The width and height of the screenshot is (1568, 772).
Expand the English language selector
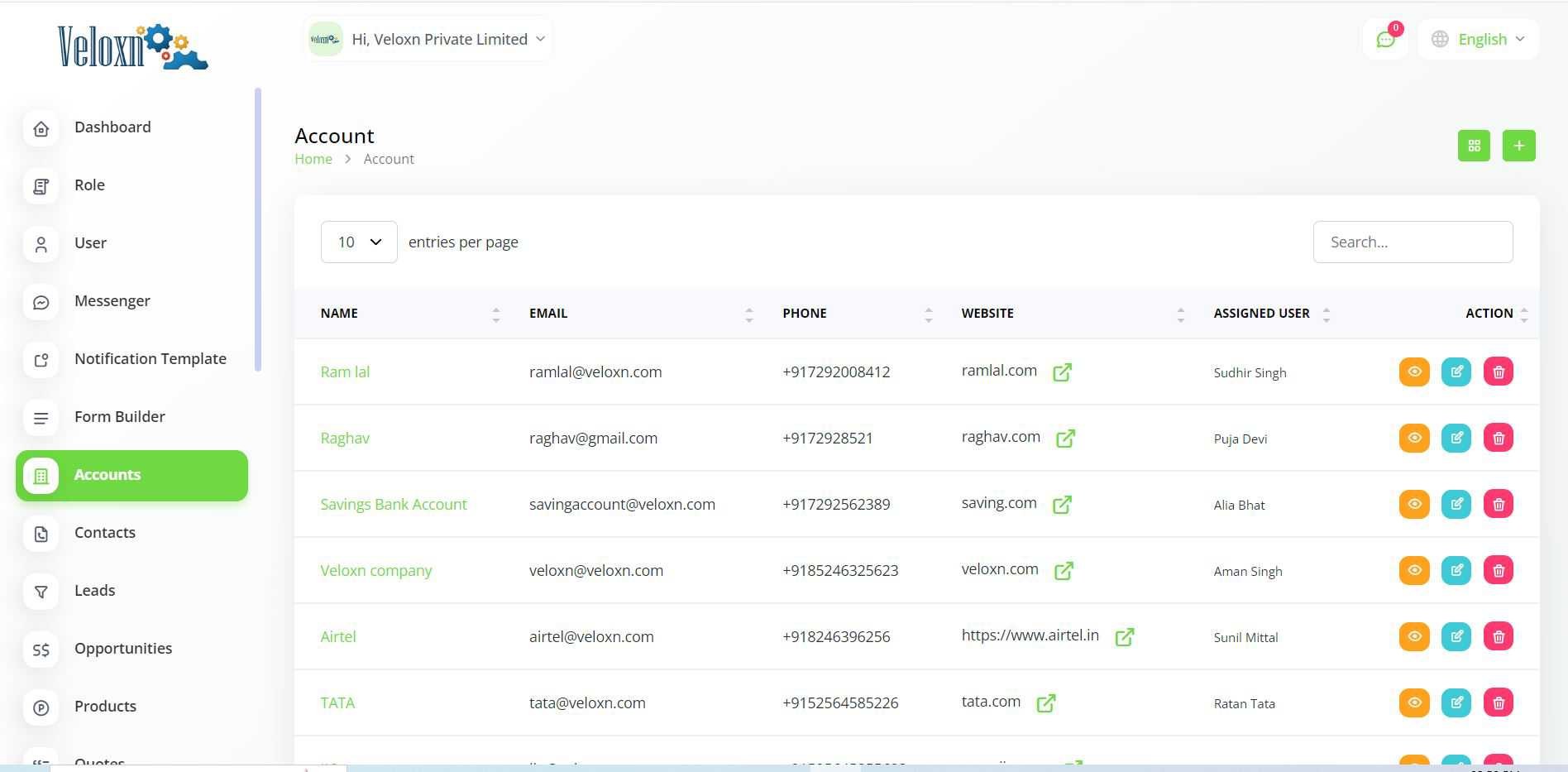point(1478,40)
